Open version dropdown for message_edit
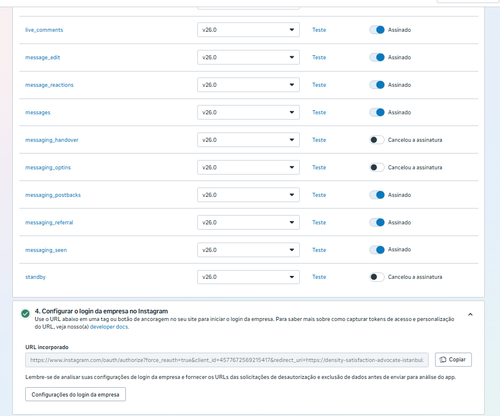 (x=248, y=57)
